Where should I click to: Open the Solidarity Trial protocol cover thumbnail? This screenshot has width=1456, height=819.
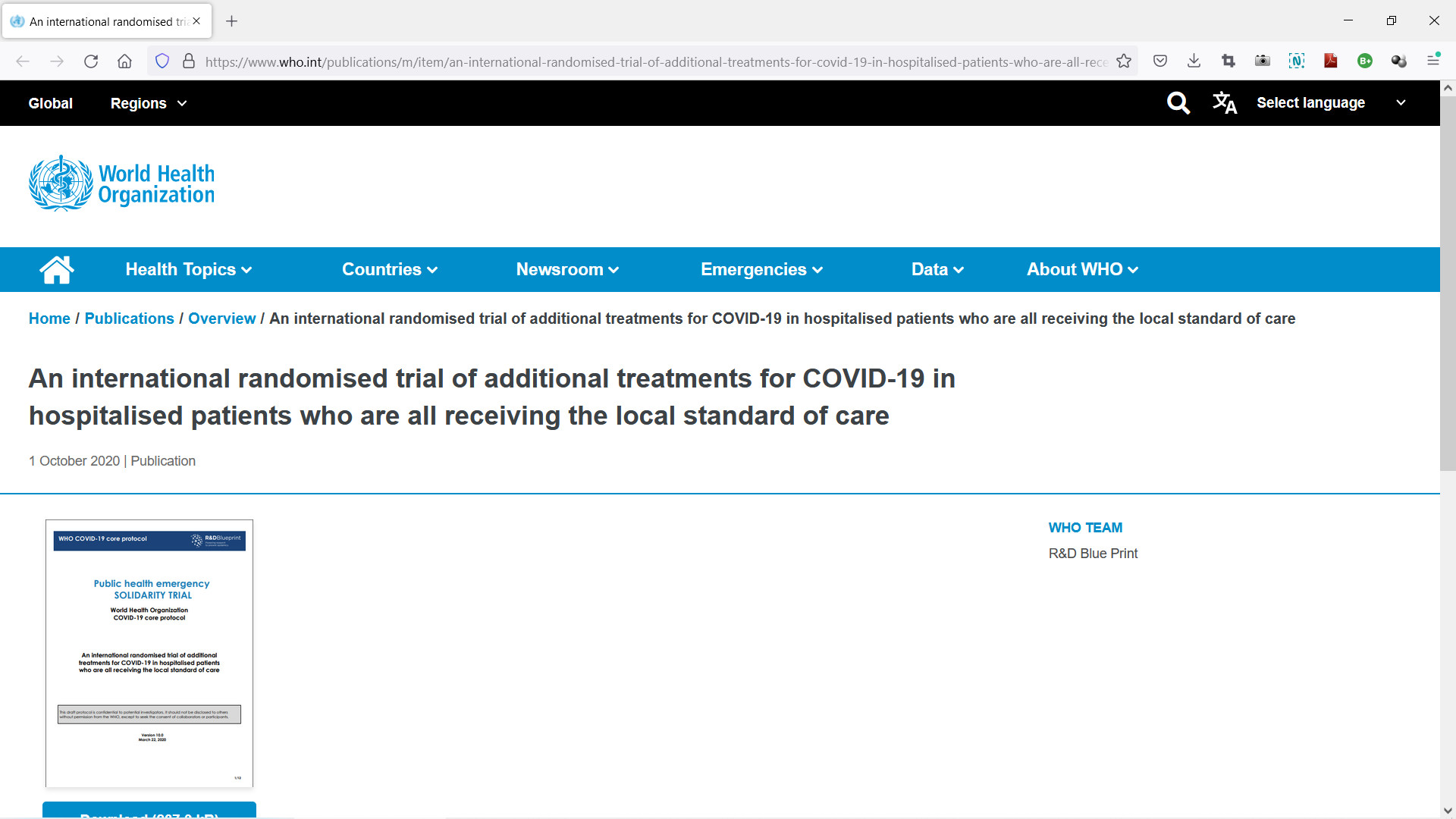tap(149, 654)
